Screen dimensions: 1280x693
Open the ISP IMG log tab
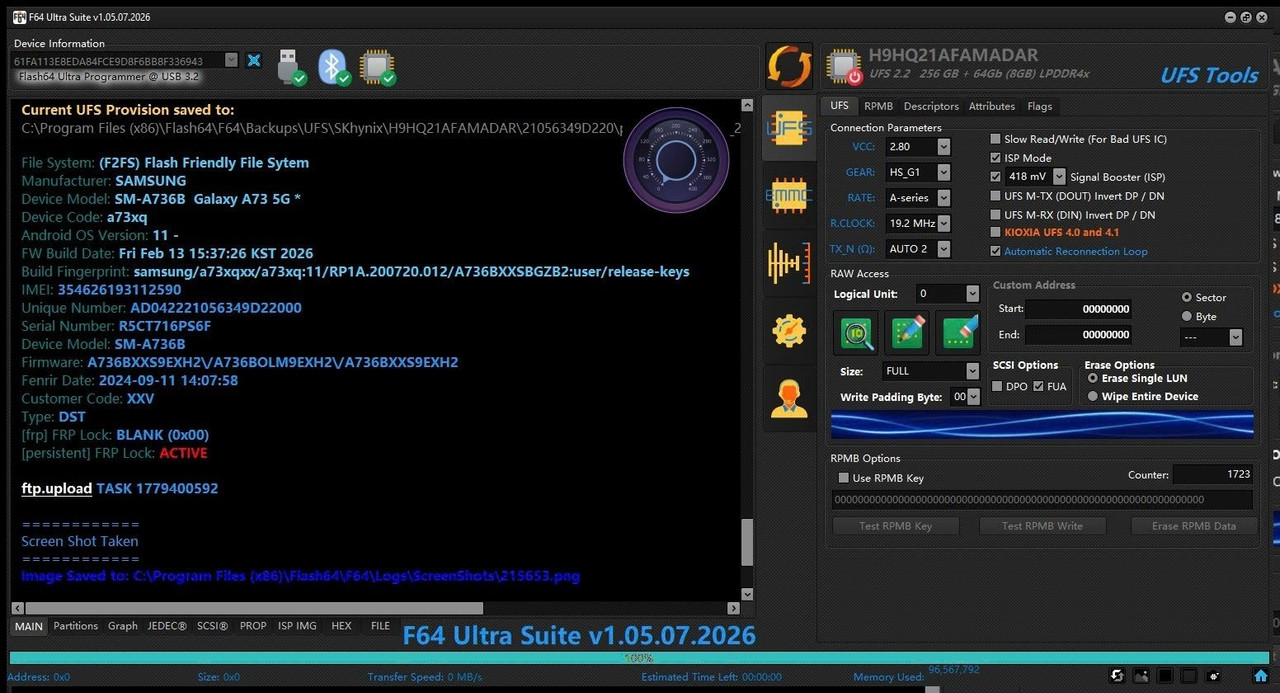(297, 626)
